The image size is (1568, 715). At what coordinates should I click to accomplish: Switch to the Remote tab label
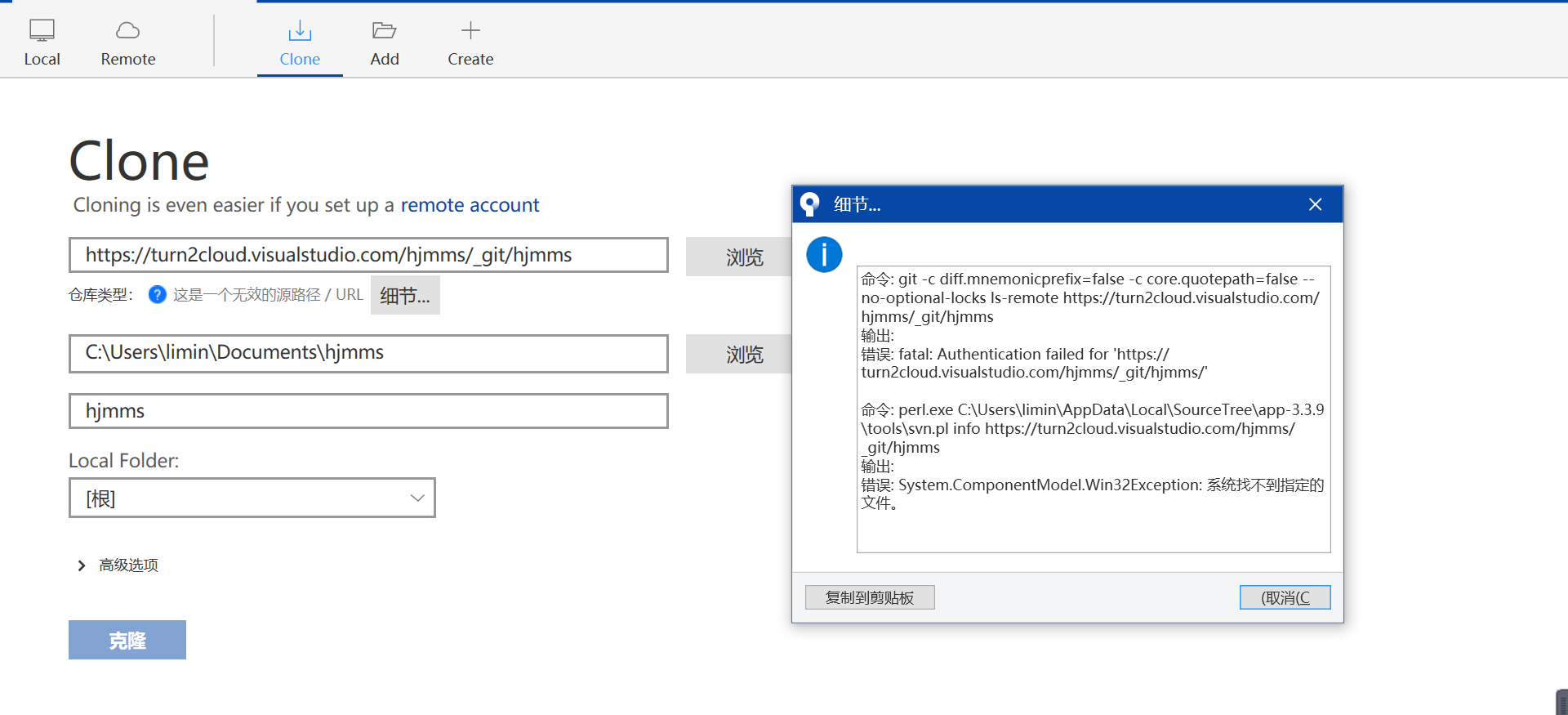tap(128, 59)
